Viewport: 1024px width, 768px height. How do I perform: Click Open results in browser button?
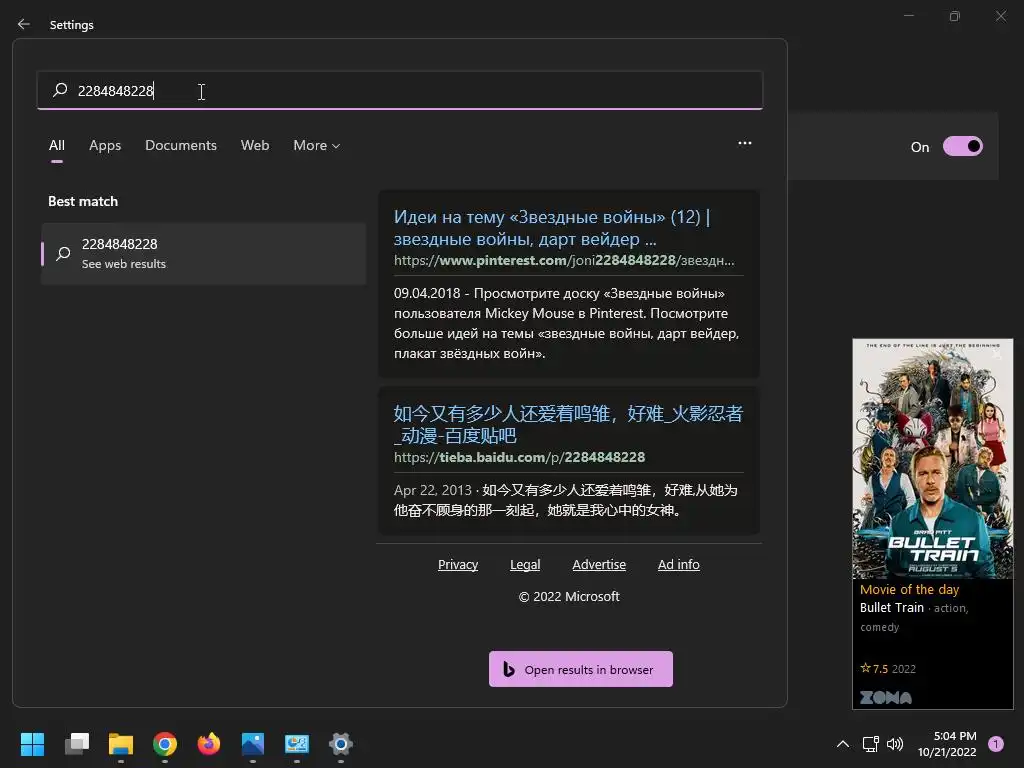pos(581,669)
